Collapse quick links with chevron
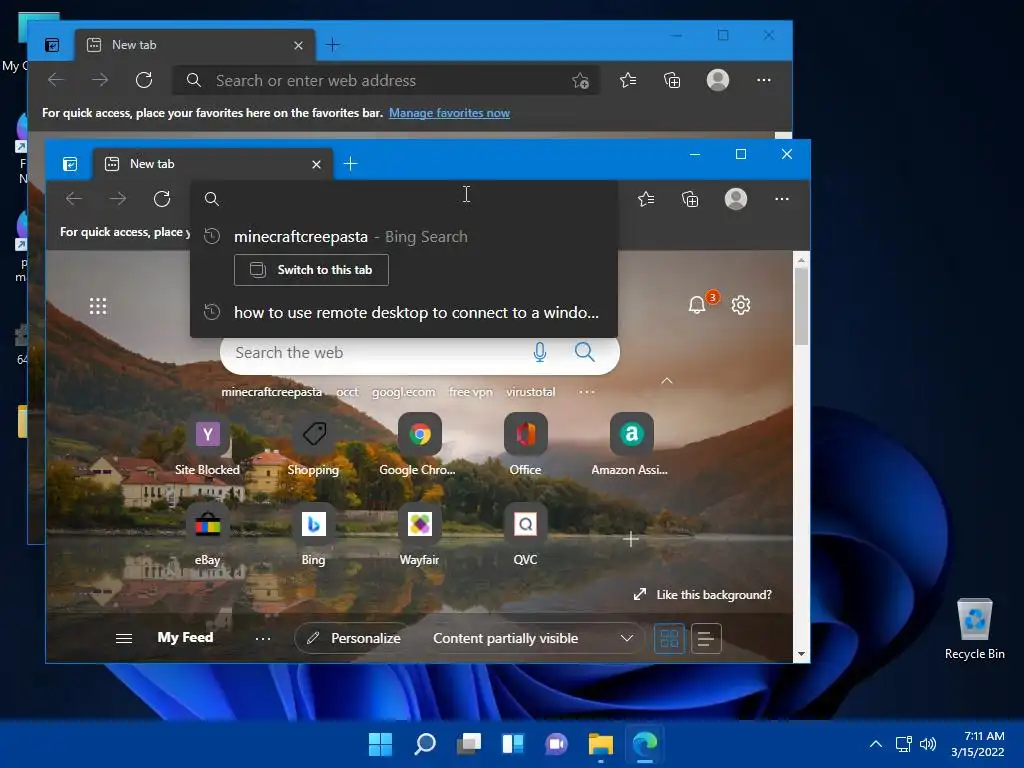The image size is (1024, 768). (667, 381)
